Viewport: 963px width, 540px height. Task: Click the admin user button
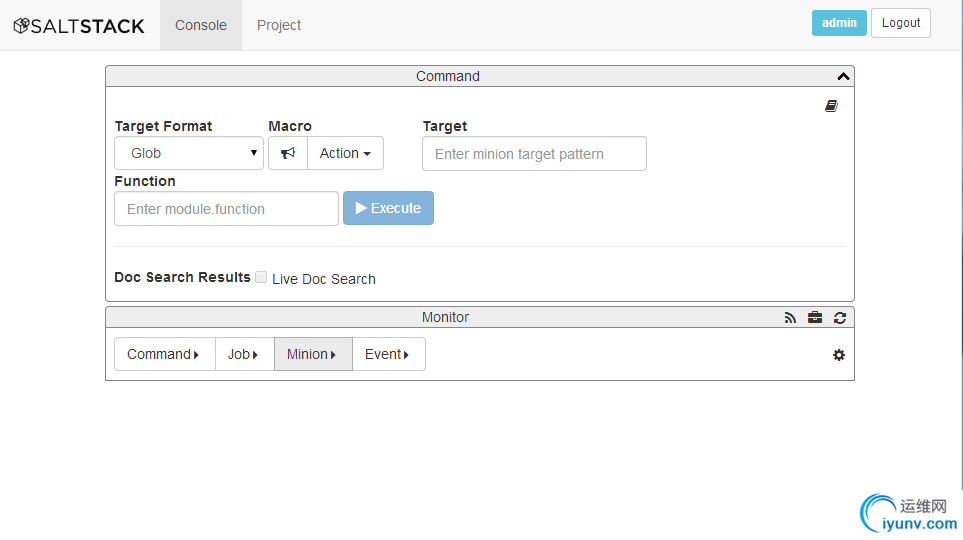click(839, 23)
